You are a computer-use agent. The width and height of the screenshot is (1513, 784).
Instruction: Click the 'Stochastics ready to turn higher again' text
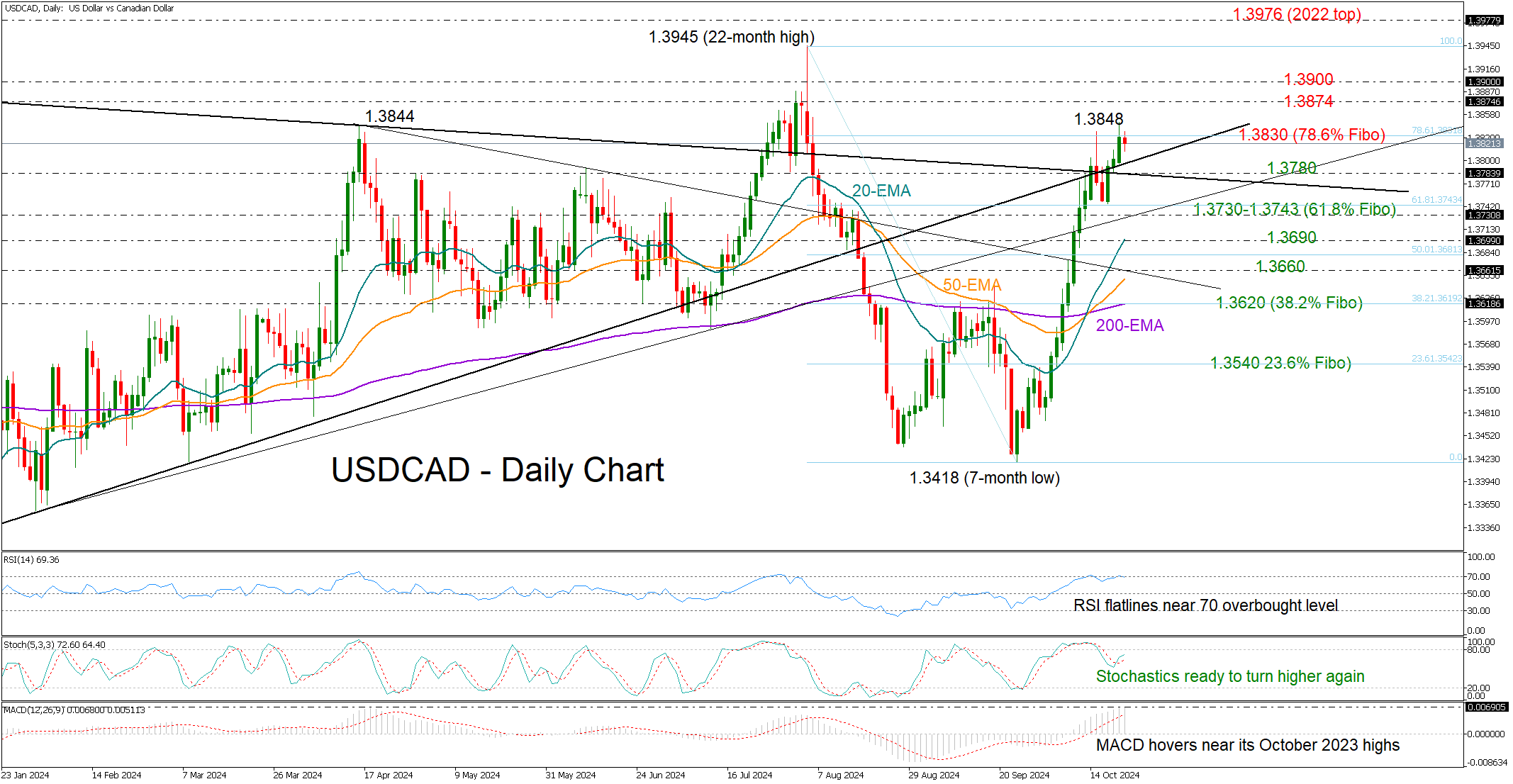click(x=1229, y=676)
